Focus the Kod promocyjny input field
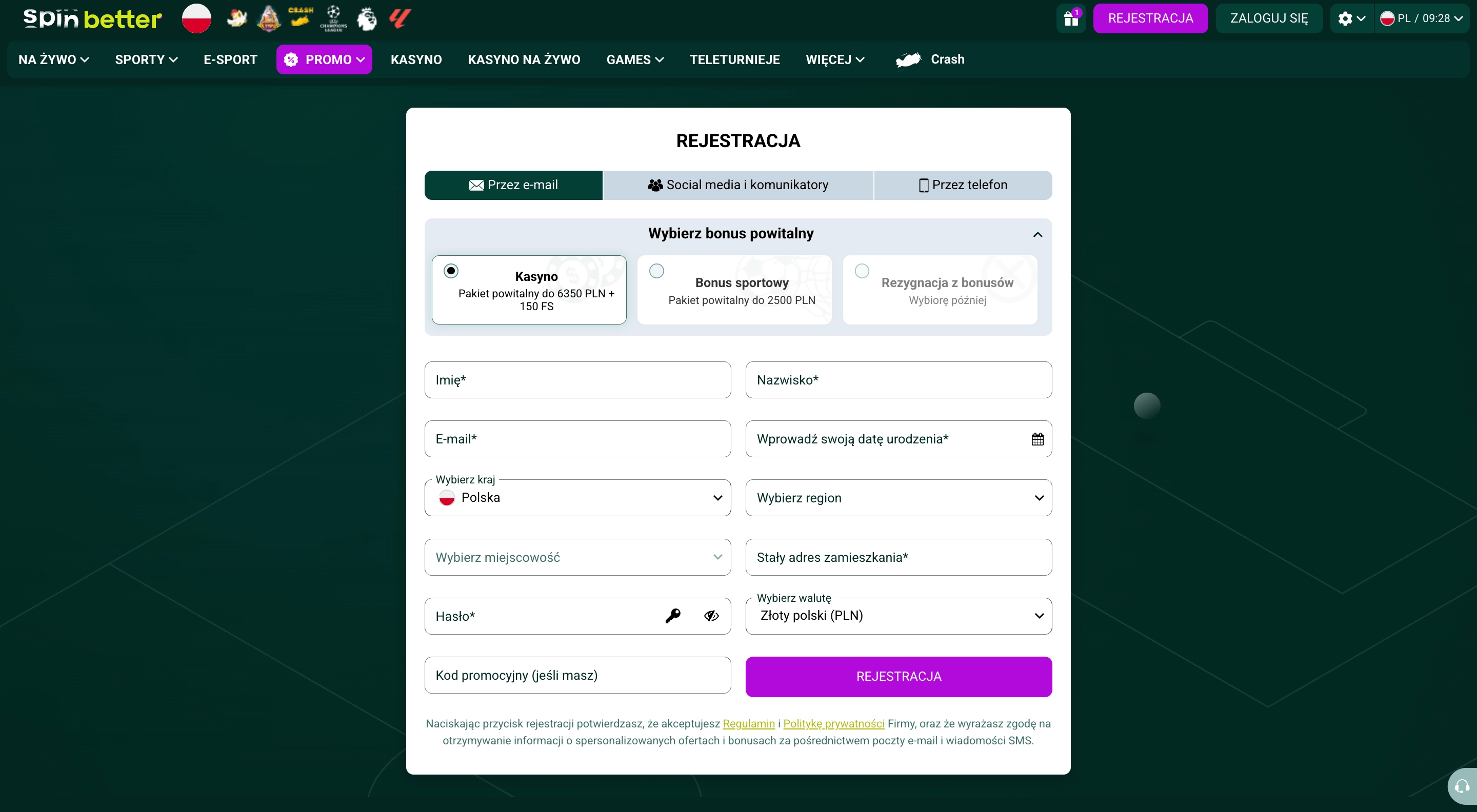 577,675
